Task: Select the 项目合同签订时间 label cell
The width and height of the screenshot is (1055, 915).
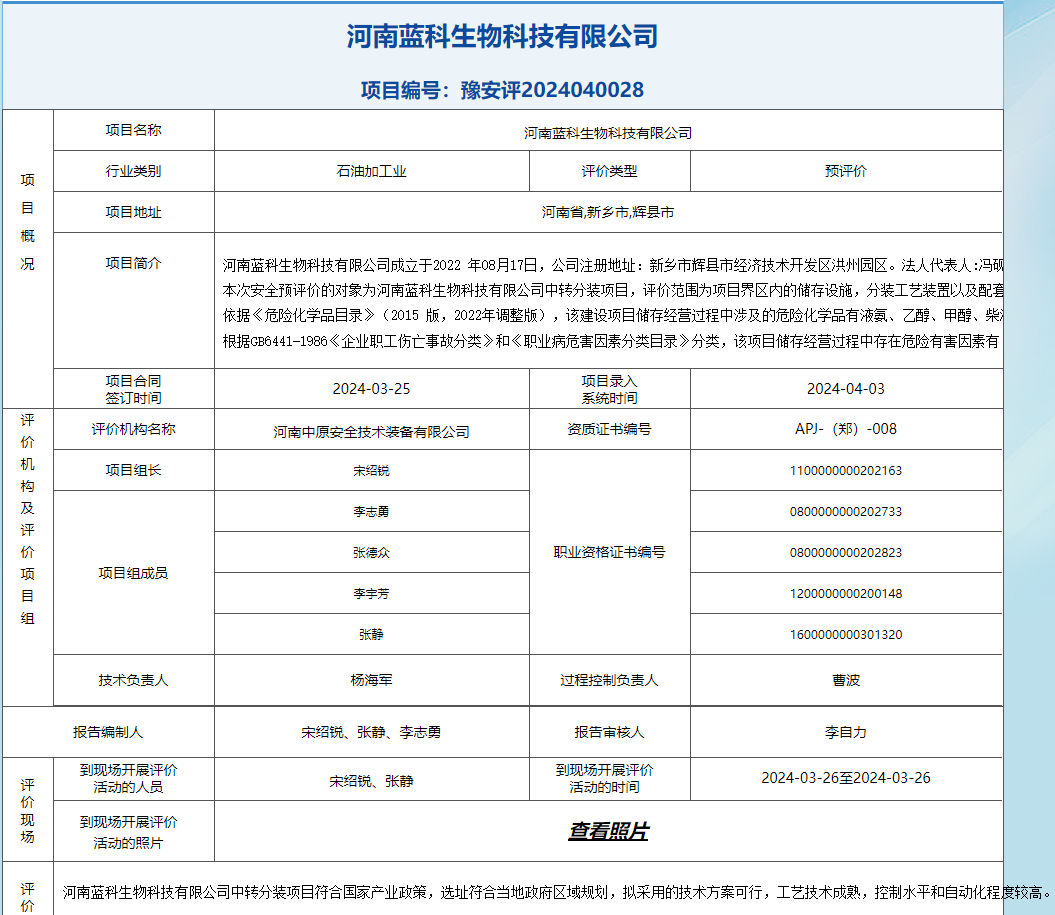Action: (133, 390)
